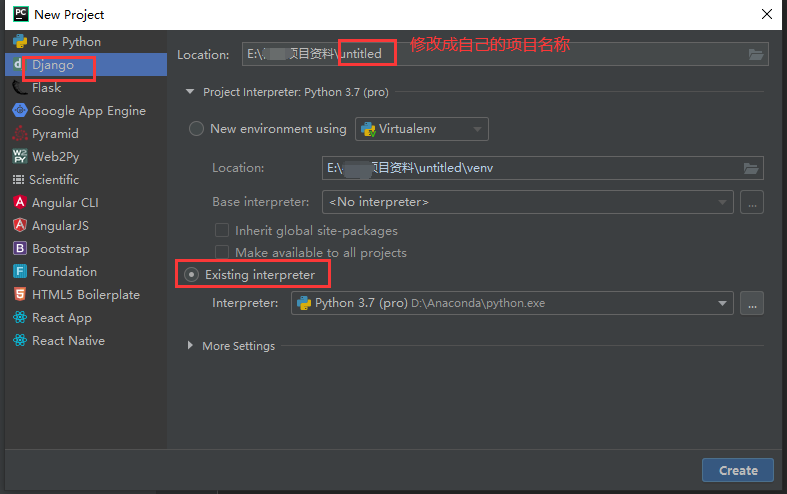Pick the Foundation project type

86,272
